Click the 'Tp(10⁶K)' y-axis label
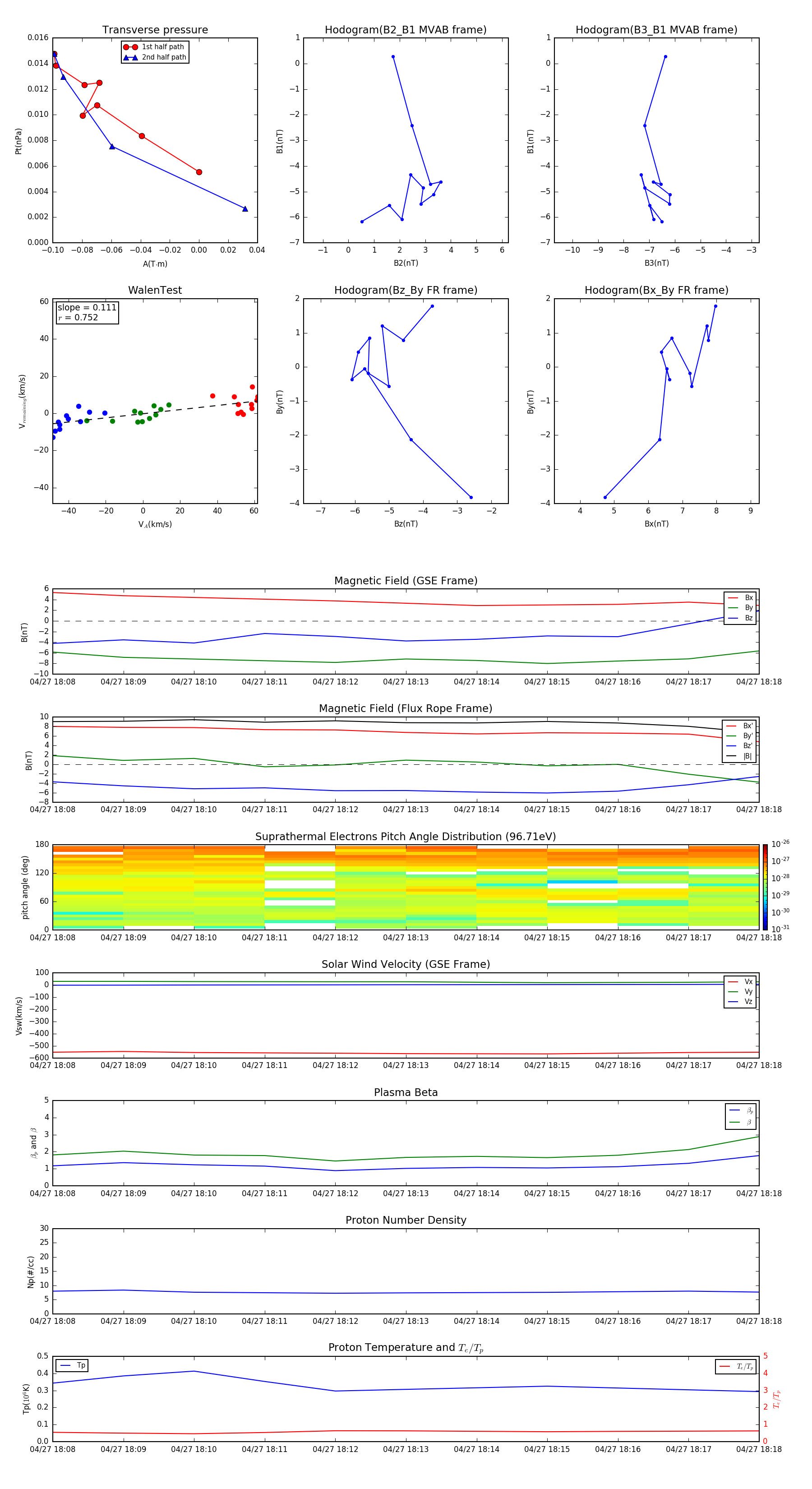This screenshot has width=812, height=1489. (x=27, y=1399)
